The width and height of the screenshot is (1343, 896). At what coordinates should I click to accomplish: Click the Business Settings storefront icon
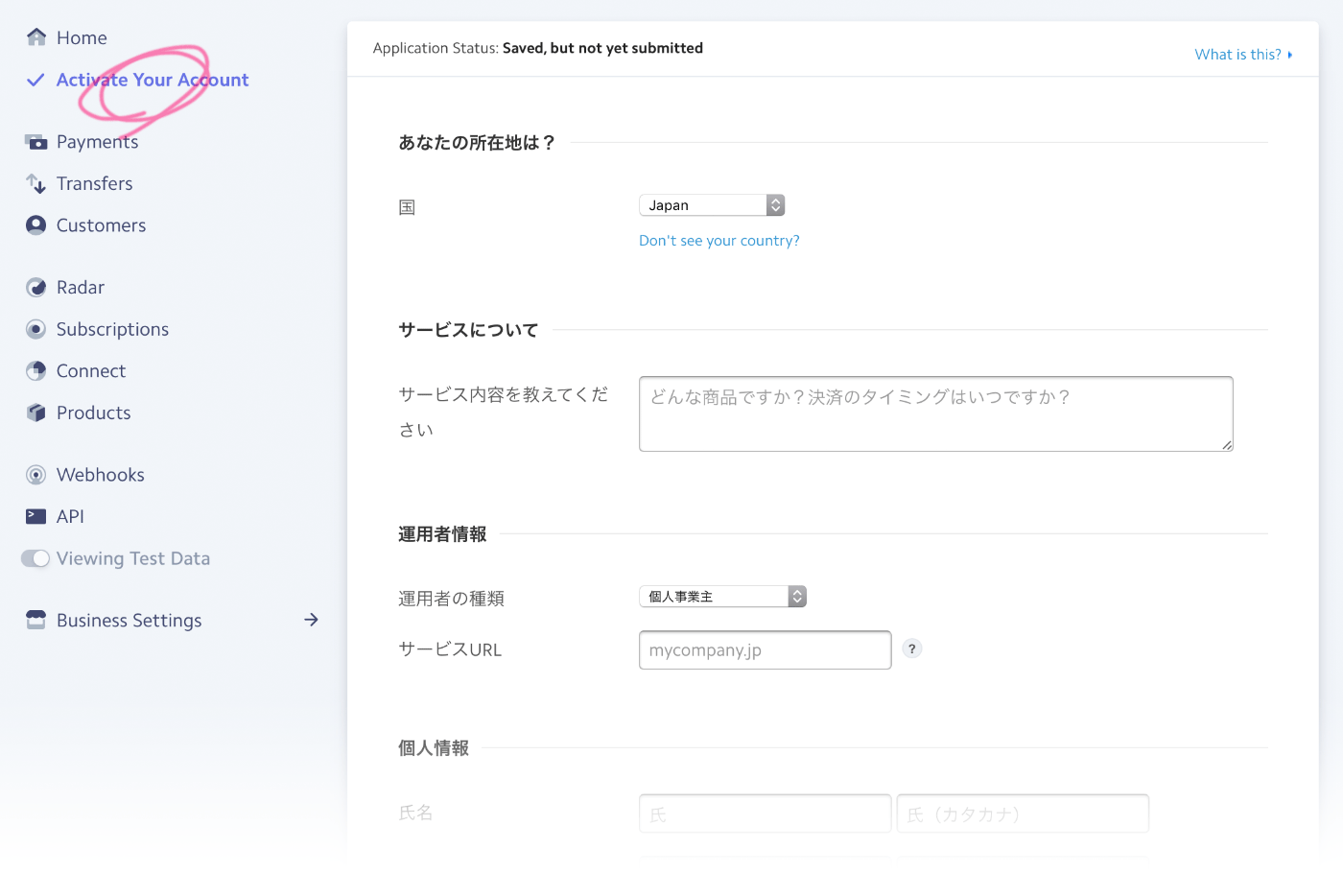36,620
